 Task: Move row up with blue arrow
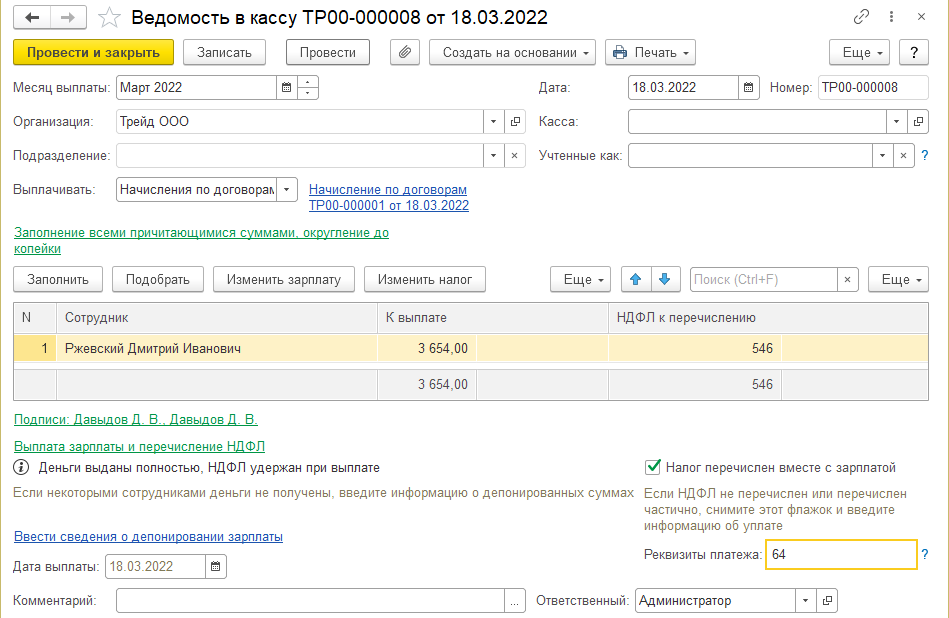tap(634, 280)
